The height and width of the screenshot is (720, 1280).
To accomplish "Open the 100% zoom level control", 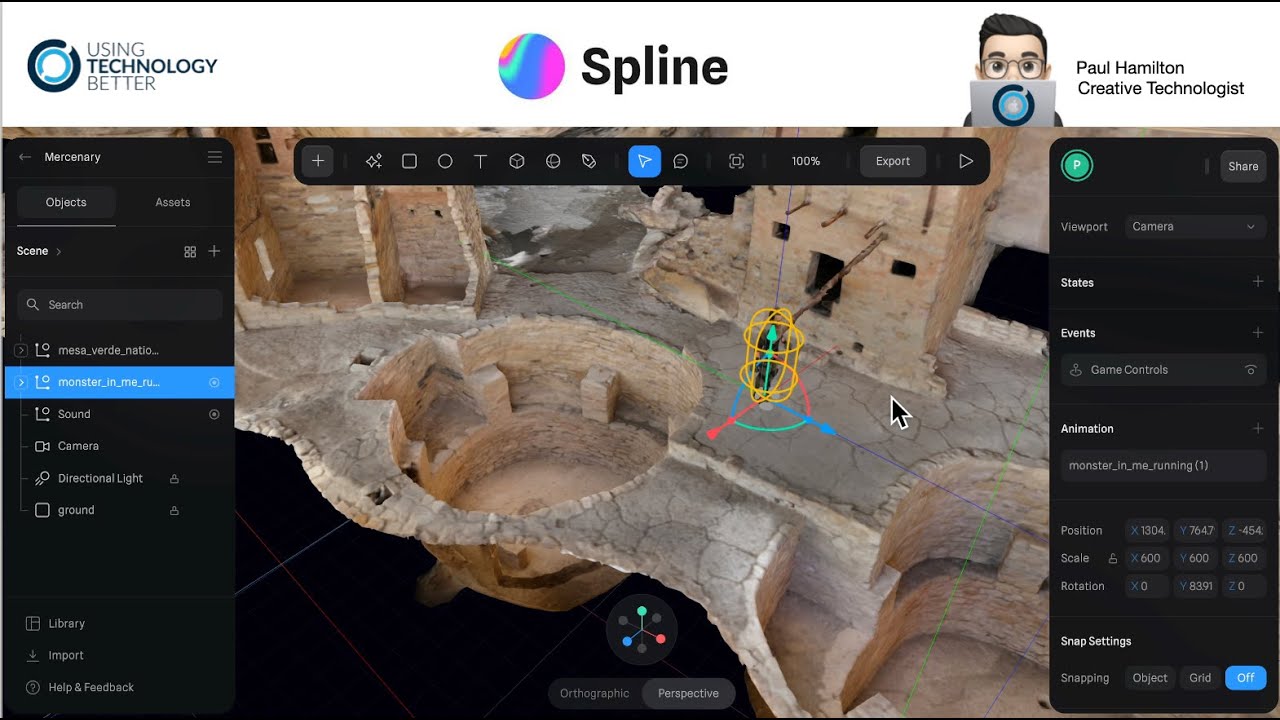I will [x=806, y=161].
